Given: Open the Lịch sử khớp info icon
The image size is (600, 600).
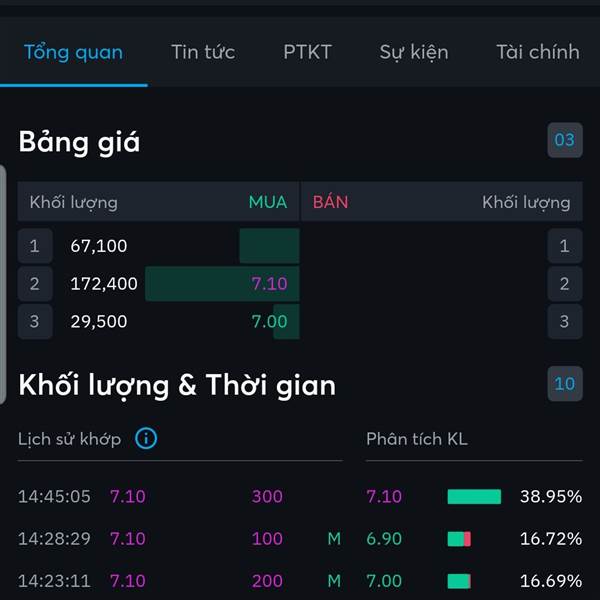Looking at the screenshot, I should tap(146, 439).
